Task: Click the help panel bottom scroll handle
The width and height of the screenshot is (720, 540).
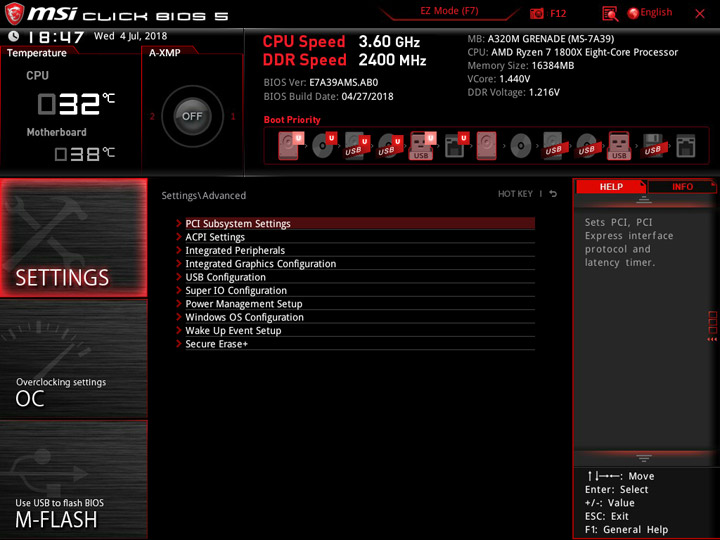Action: (x=644, y=458)
